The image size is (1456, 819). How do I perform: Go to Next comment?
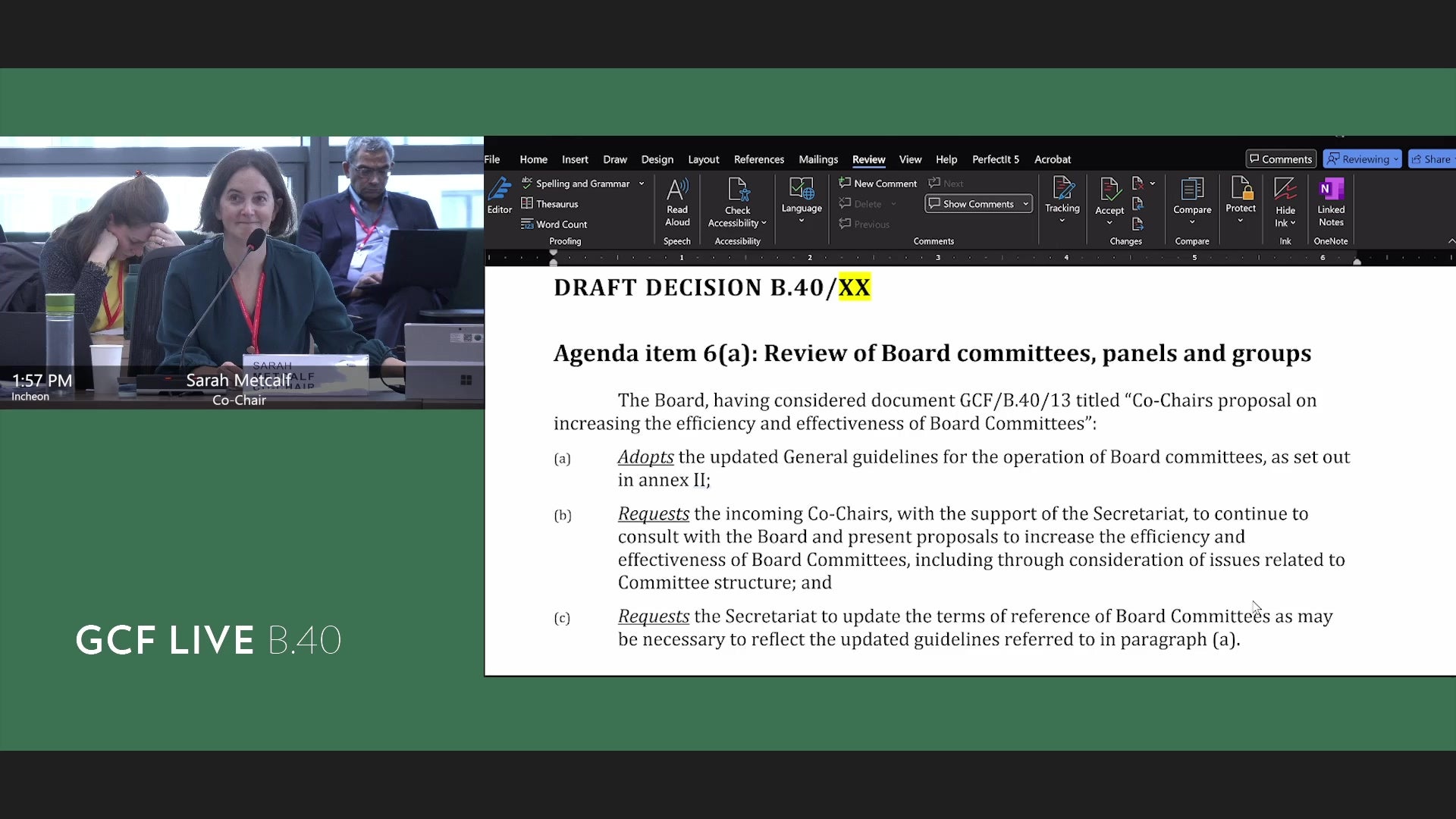pos(946,184)
